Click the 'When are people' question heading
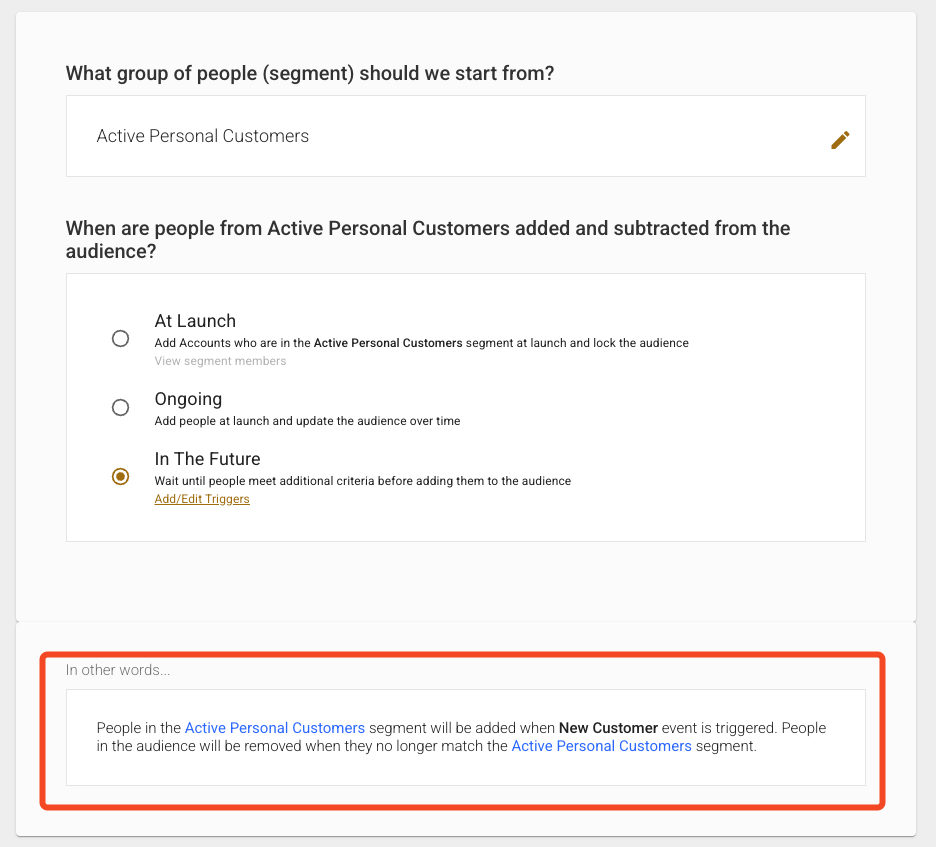Viewport: 936px width, 847px height. pyautogui.click(x=428, y=228)
